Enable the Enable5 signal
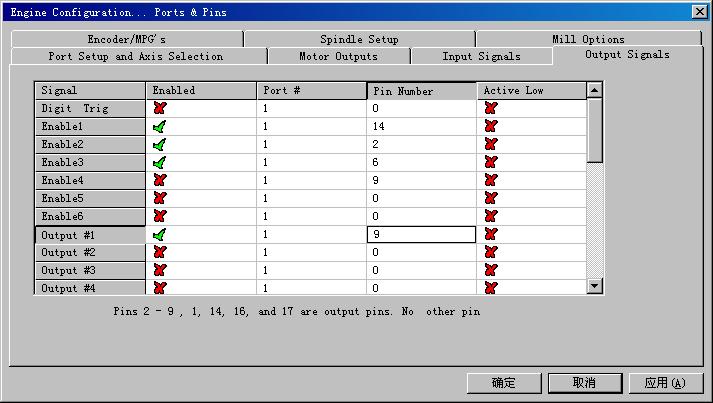The width and height of the screenshot is (713, 403). click(159, 199)
